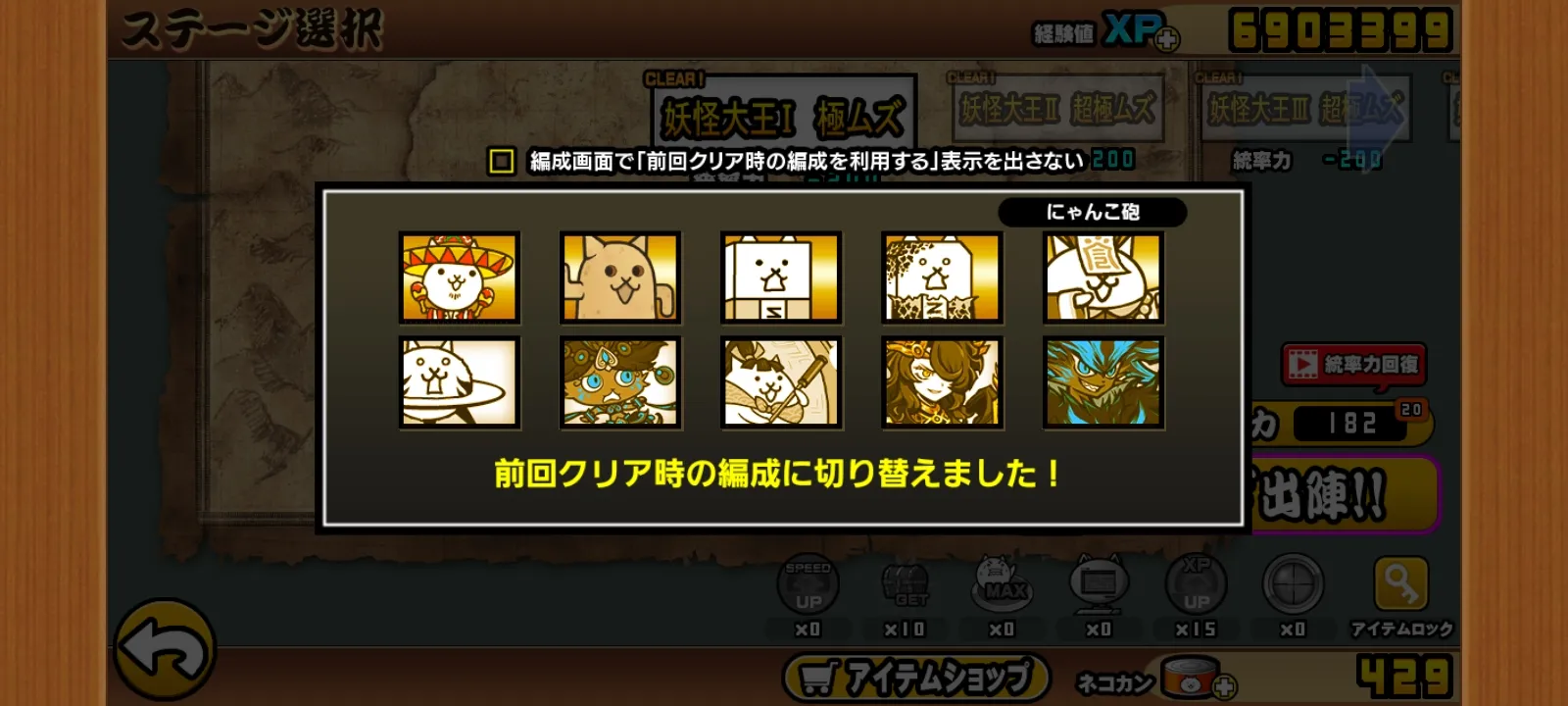Screen dimensions: 1568x706
Task: Select the blue-eyed jeweled cat unit
Action: coord(619,382)
